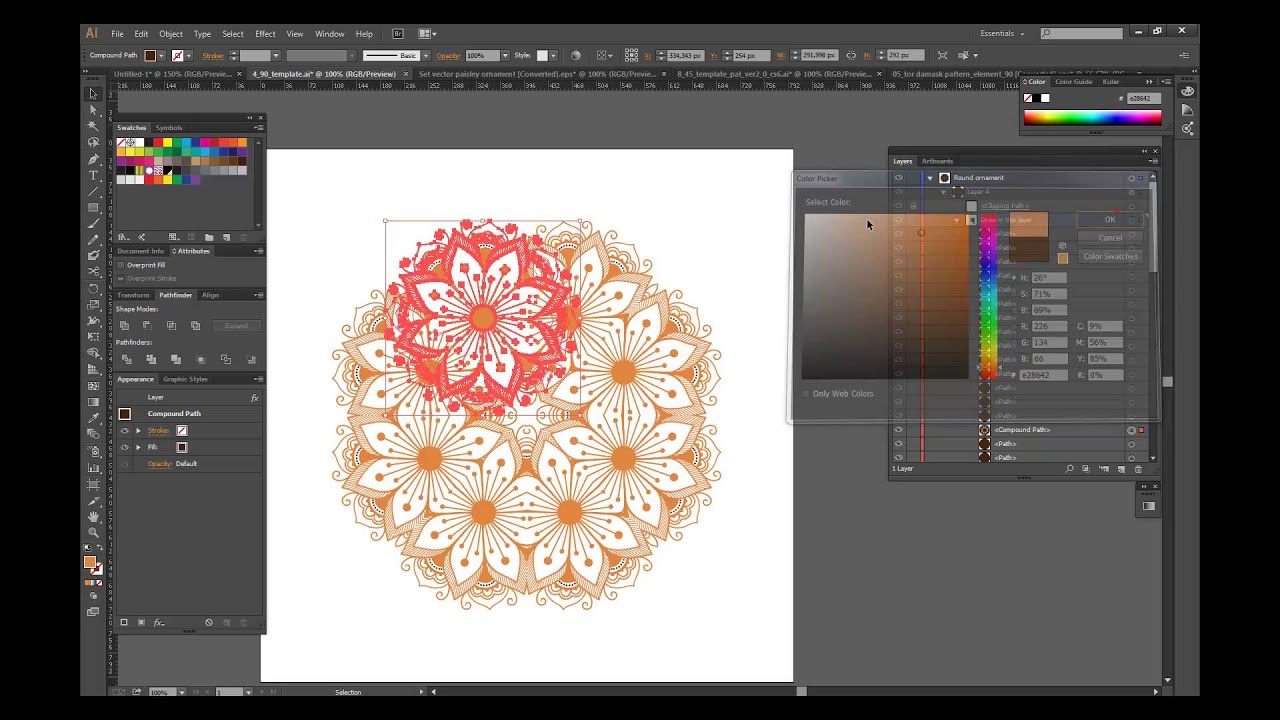Click the Divide pathfinder icon
Screen dimensions: 1280x720
click(126, 360)
